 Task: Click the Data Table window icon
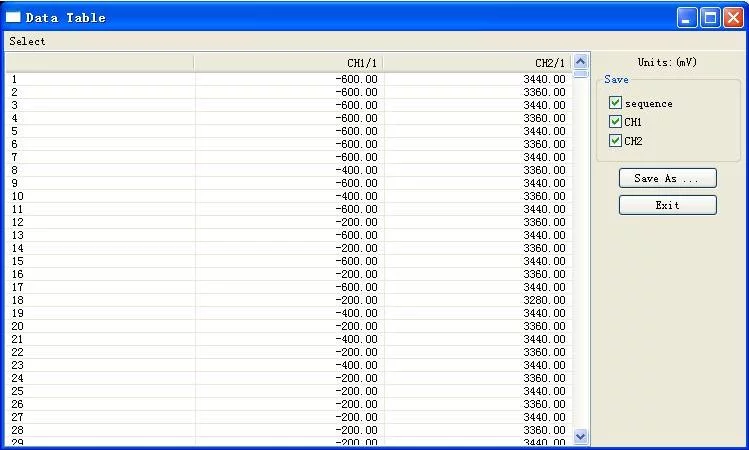[x=13, y=18]
